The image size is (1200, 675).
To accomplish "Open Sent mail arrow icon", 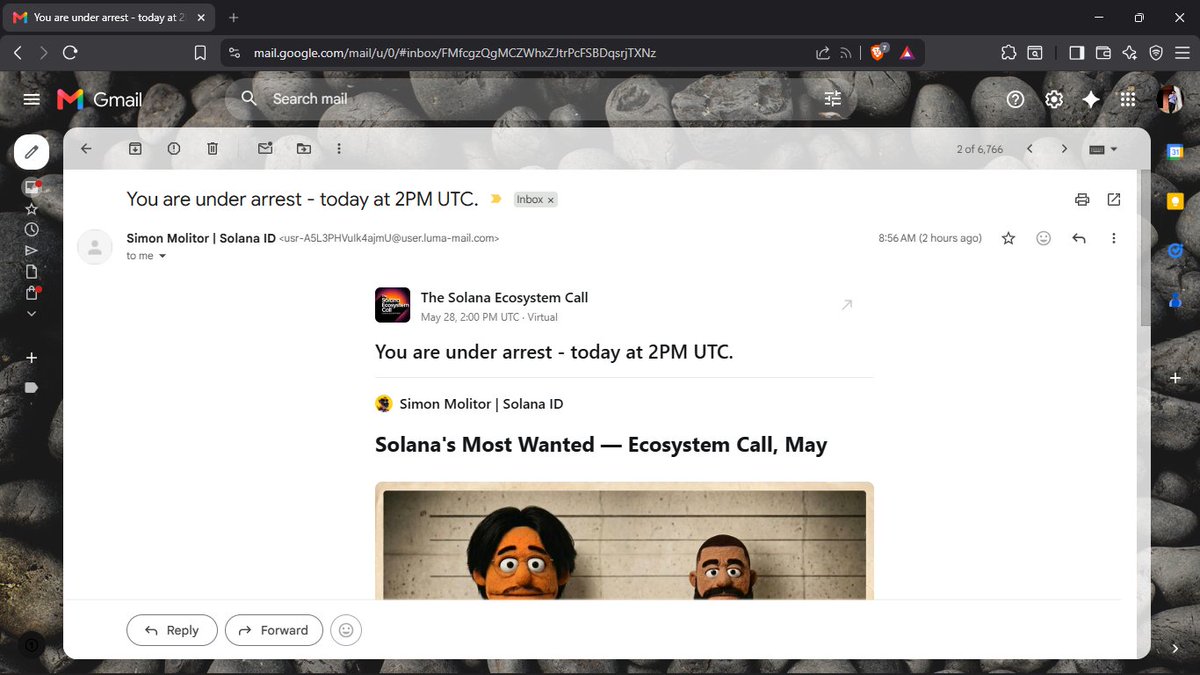I will [x=31, y=251].
